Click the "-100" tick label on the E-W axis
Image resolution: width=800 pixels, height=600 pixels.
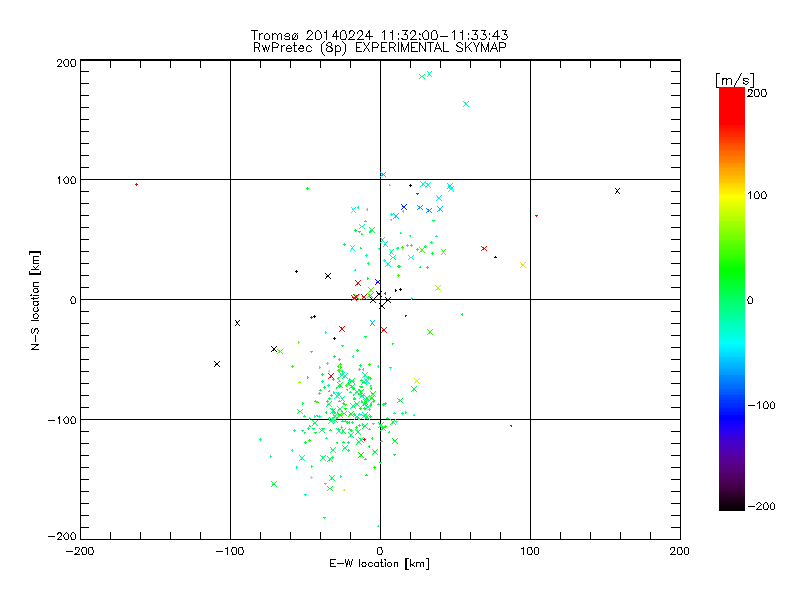point(230,551)
